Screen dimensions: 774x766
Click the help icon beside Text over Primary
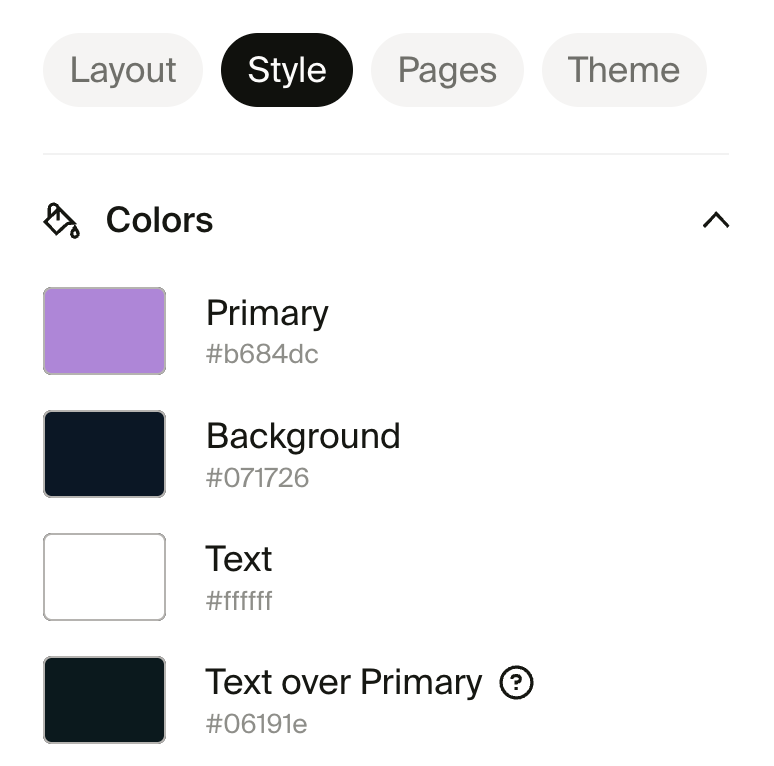click(x=516, y=683)
